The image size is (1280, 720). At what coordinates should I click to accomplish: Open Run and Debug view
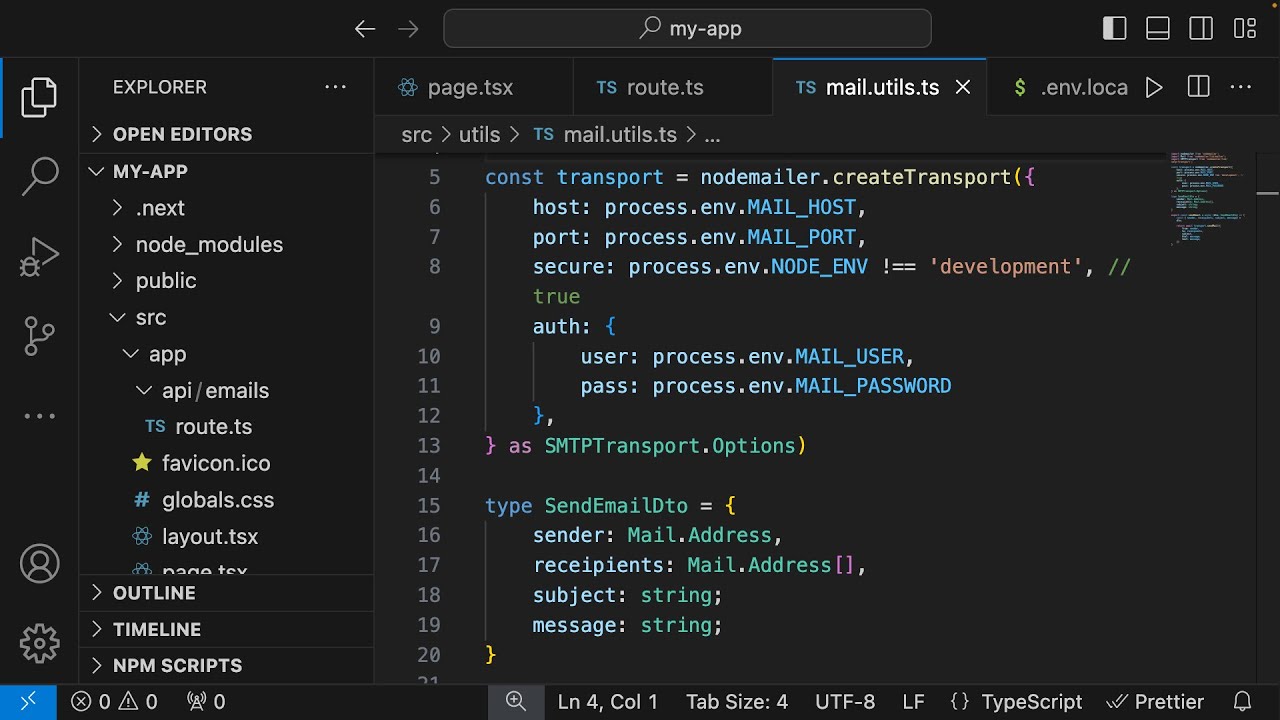click(x=40, y=257)
